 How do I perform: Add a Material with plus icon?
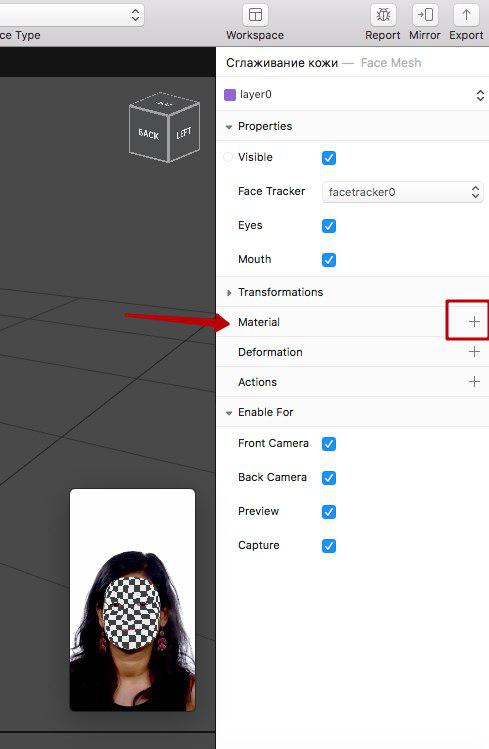pyautogui.click(x=474, y=321)
